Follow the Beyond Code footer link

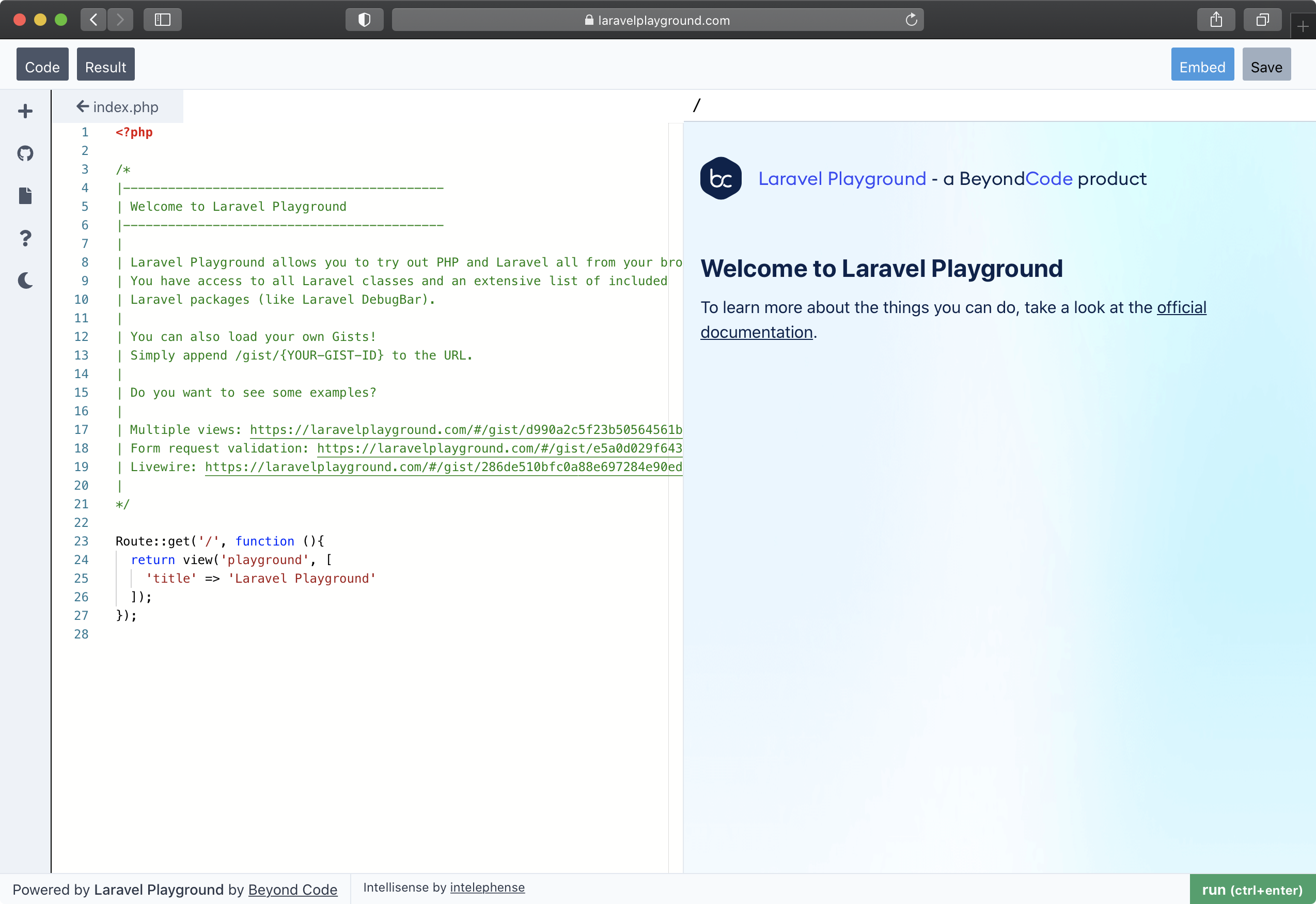(293, 889)
